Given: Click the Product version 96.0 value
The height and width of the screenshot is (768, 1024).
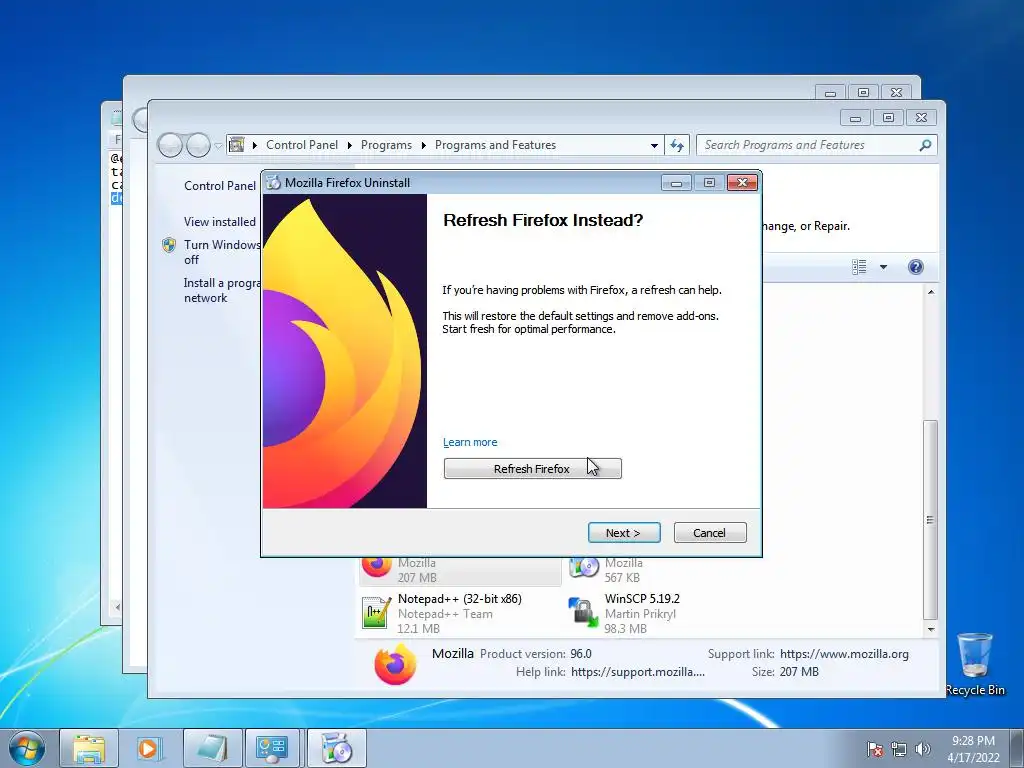Looking at the screenshot, I should point(581,654).
